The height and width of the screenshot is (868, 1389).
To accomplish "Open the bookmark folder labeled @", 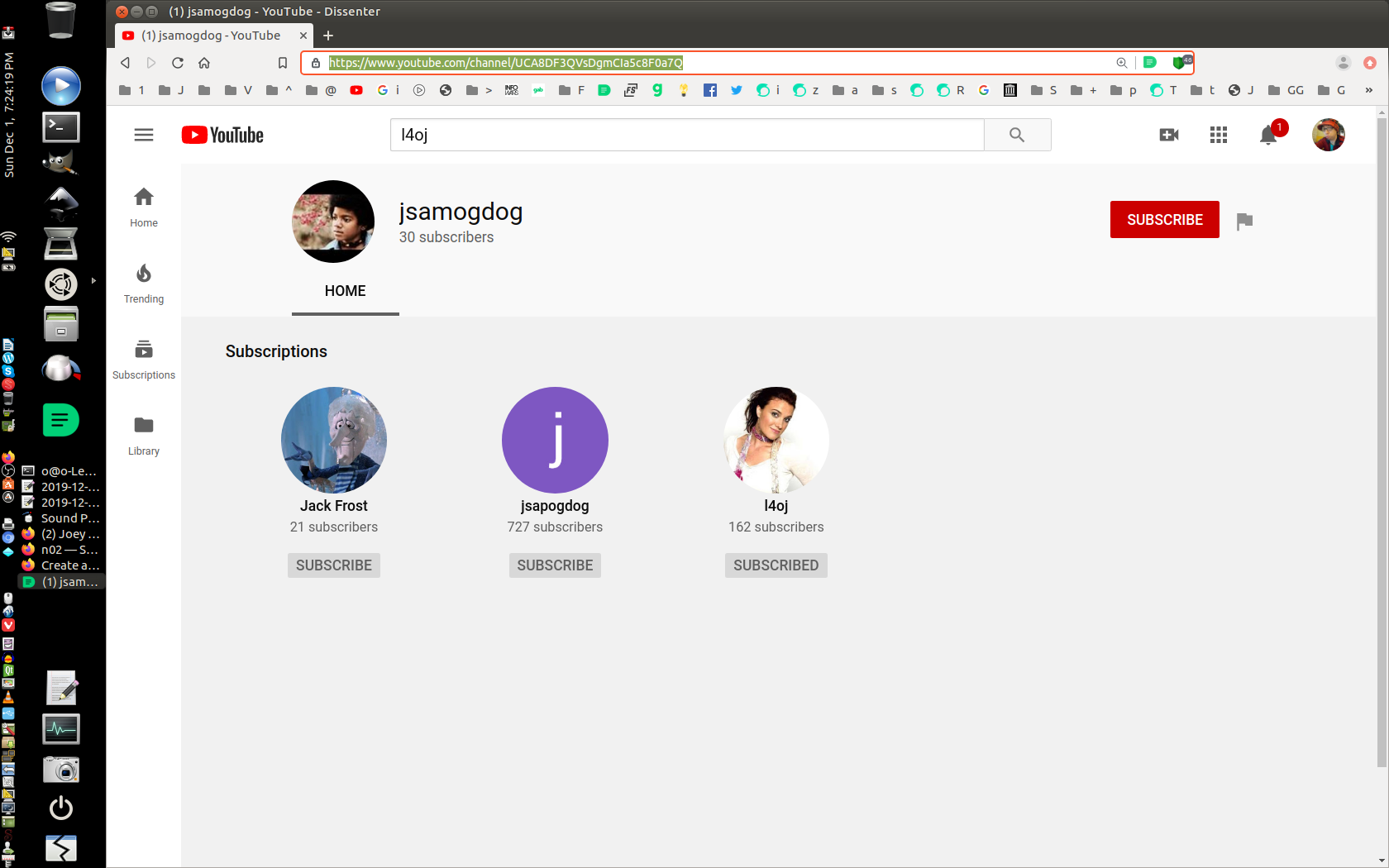I will click(321, 90).
